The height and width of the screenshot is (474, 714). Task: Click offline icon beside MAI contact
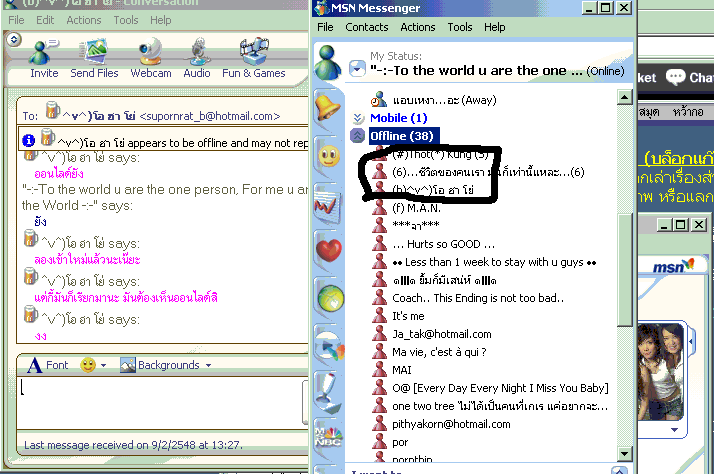point(379,369)
